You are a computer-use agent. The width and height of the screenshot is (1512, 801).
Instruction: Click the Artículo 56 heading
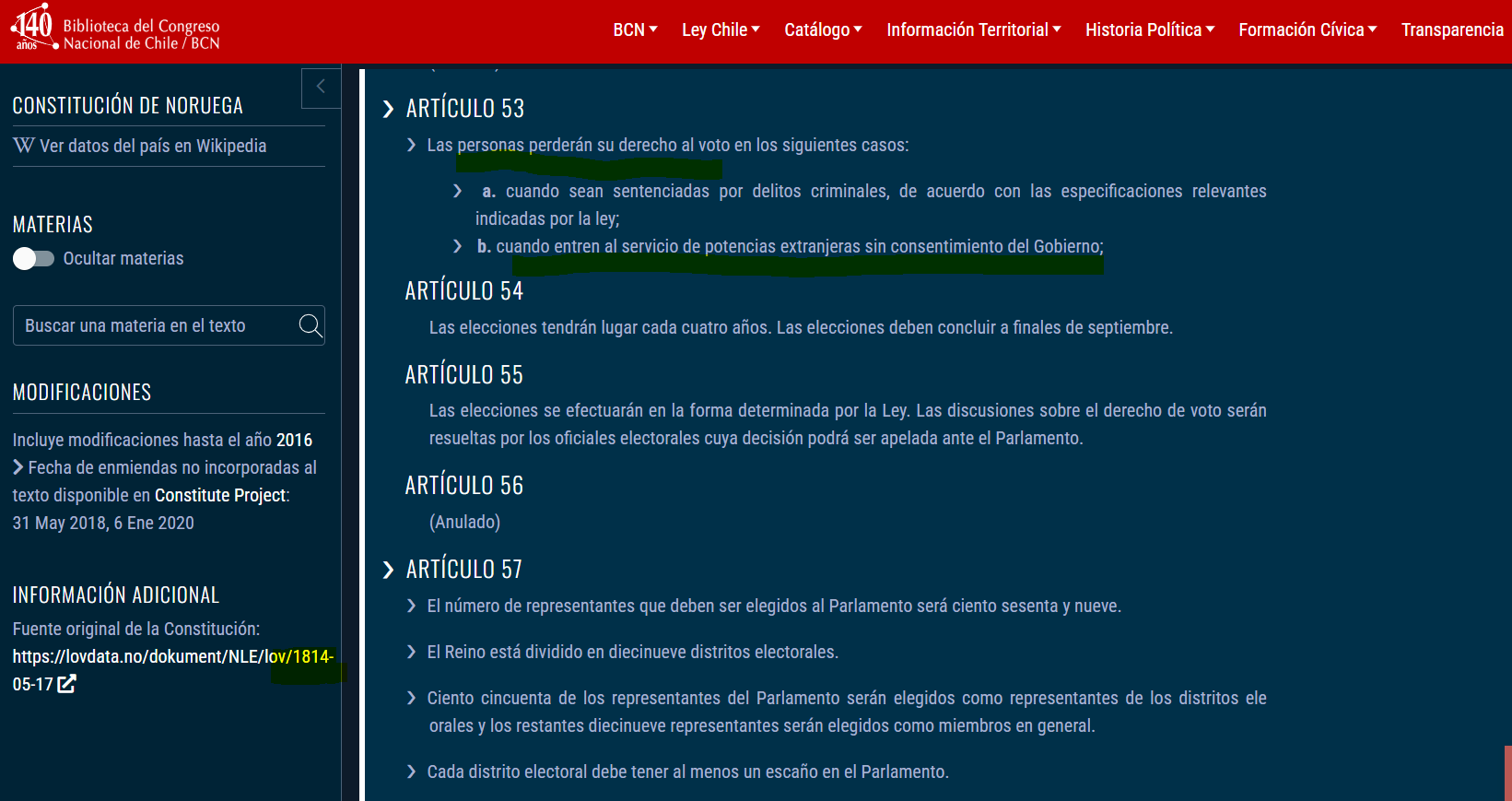464,486
